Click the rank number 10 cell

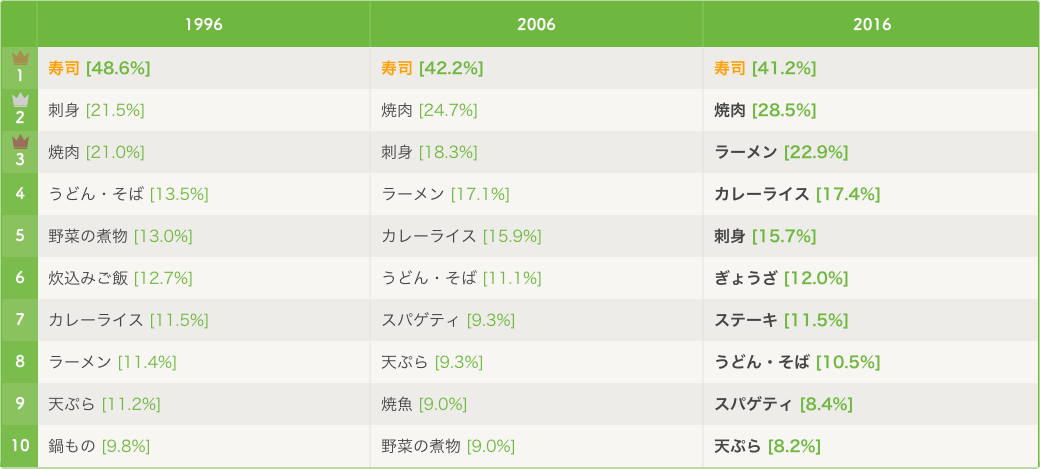pyautogui.click(x=20, y=446)
